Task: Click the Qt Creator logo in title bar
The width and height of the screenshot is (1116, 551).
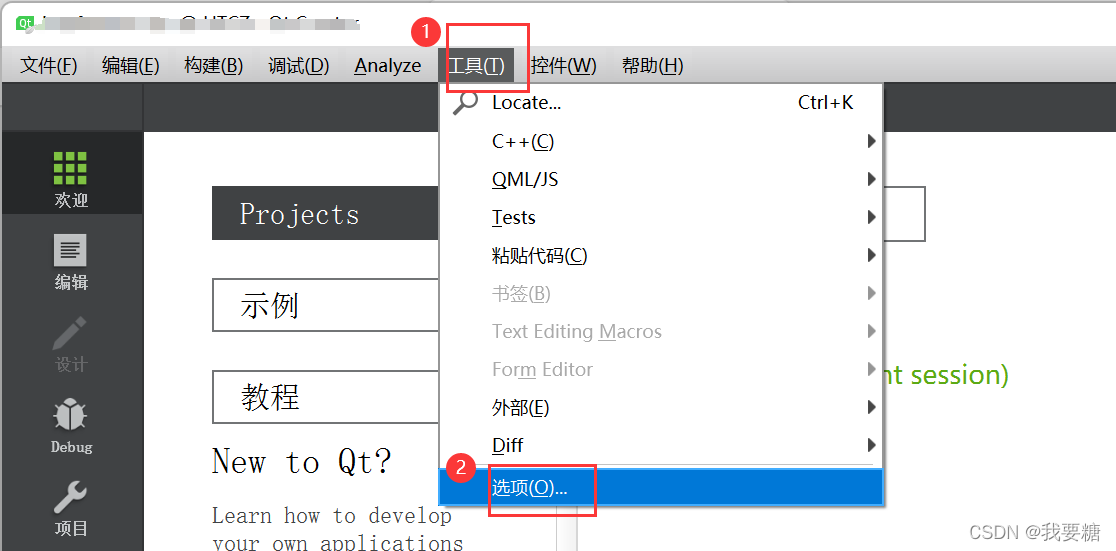Action: pyautogui.click(x=26, y=22)
